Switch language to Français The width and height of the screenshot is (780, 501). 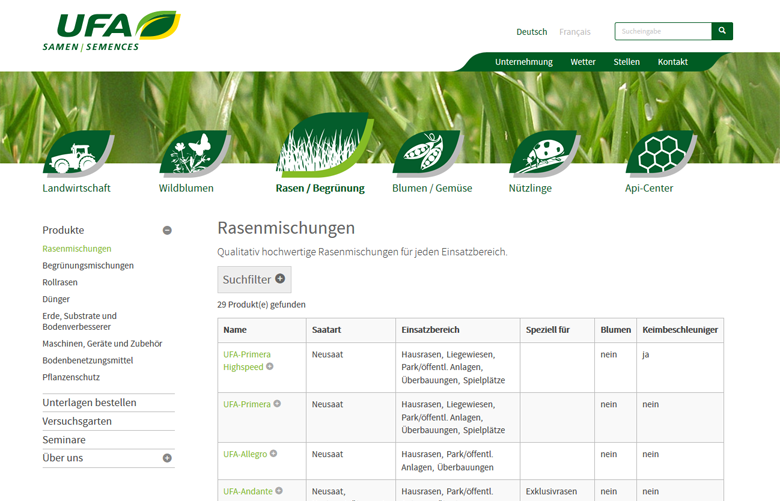tap(574, 32)
